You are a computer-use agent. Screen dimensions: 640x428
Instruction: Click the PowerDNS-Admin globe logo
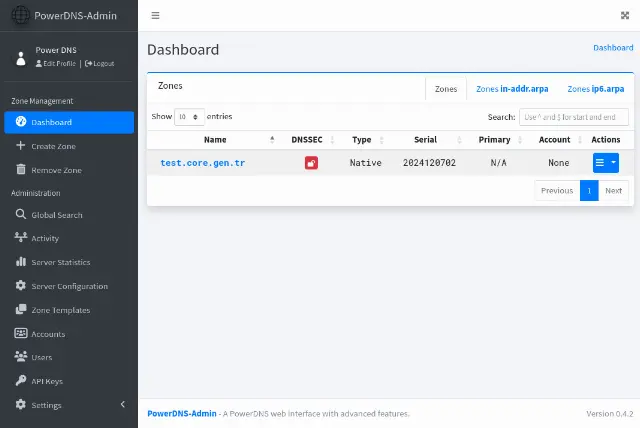point(20,16)
